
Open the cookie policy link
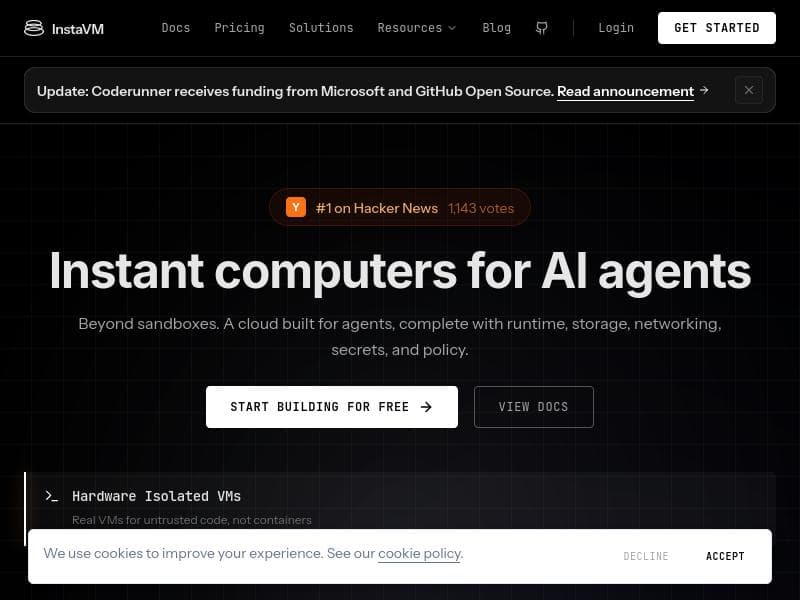pos(419,554)
